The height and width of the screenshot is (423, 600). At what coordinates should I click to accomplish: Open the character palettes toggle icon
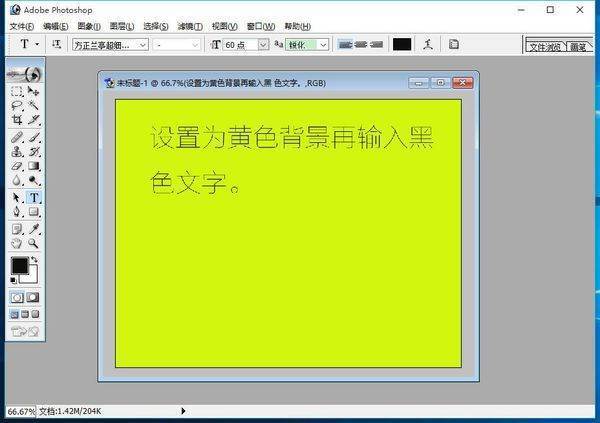[454, 44]
